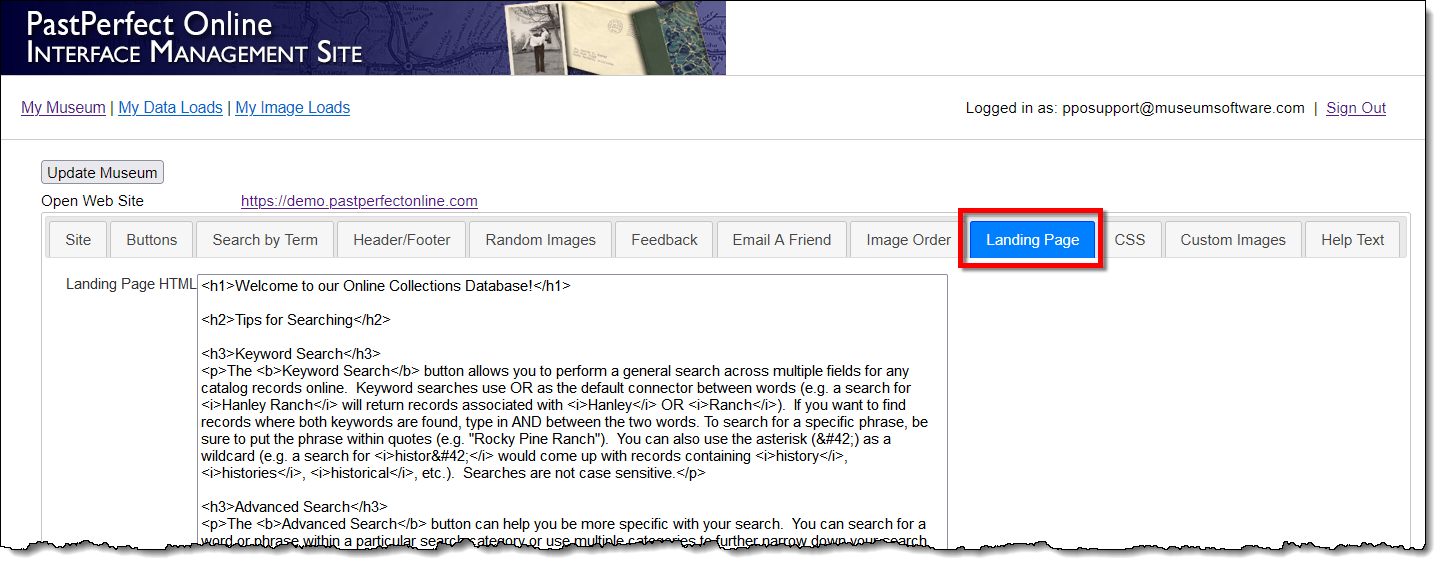The width and height of the screenshot is (1441, 565).
Task: Sign out of the account
Action: (x=1355, y=108)
